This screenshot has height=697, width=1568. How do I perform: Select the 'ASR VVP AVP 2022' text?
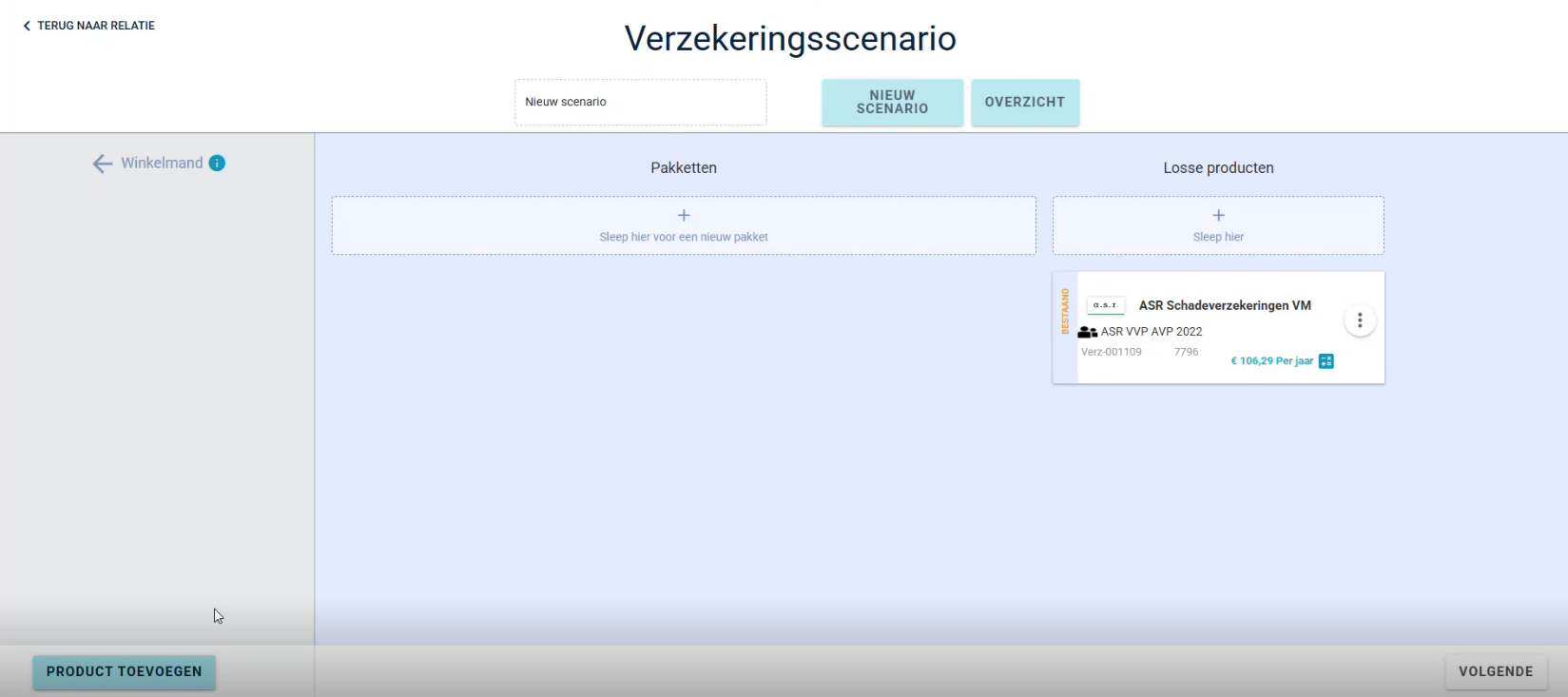click(x=1152, y=332)
